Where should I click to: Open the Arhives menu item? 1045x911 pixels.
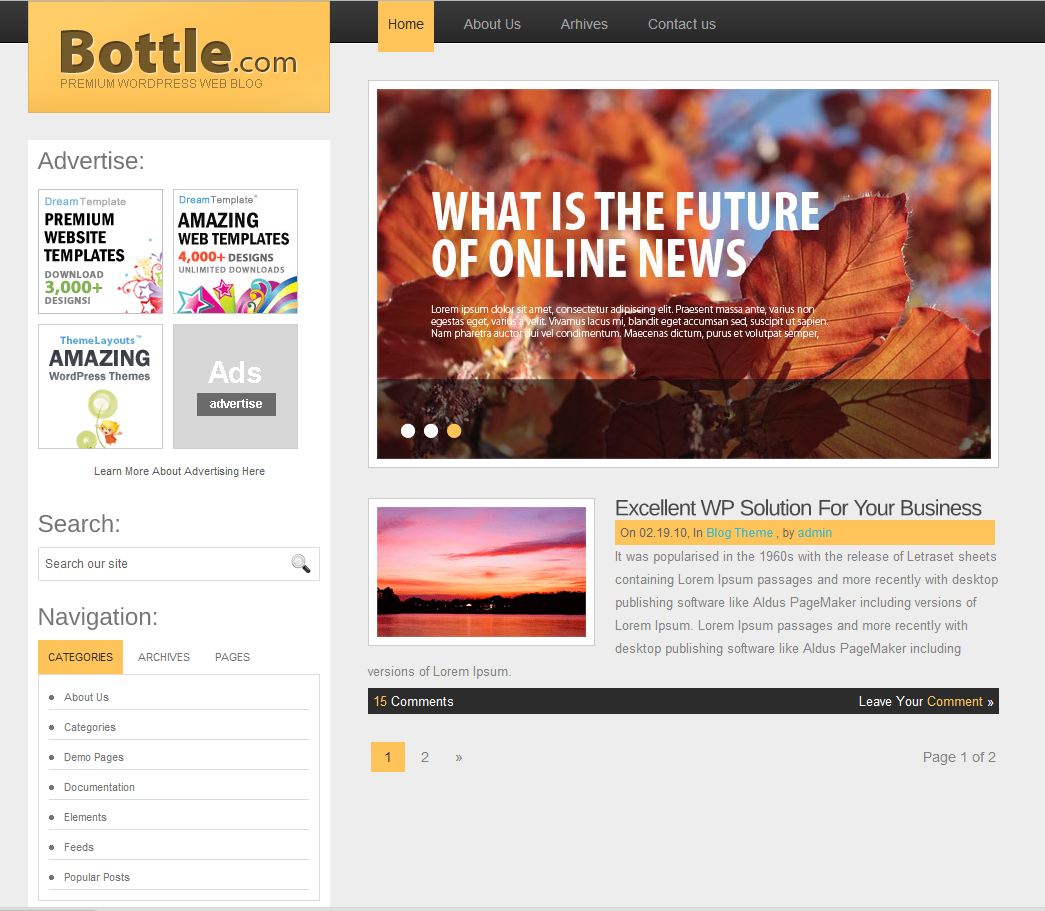584,24
